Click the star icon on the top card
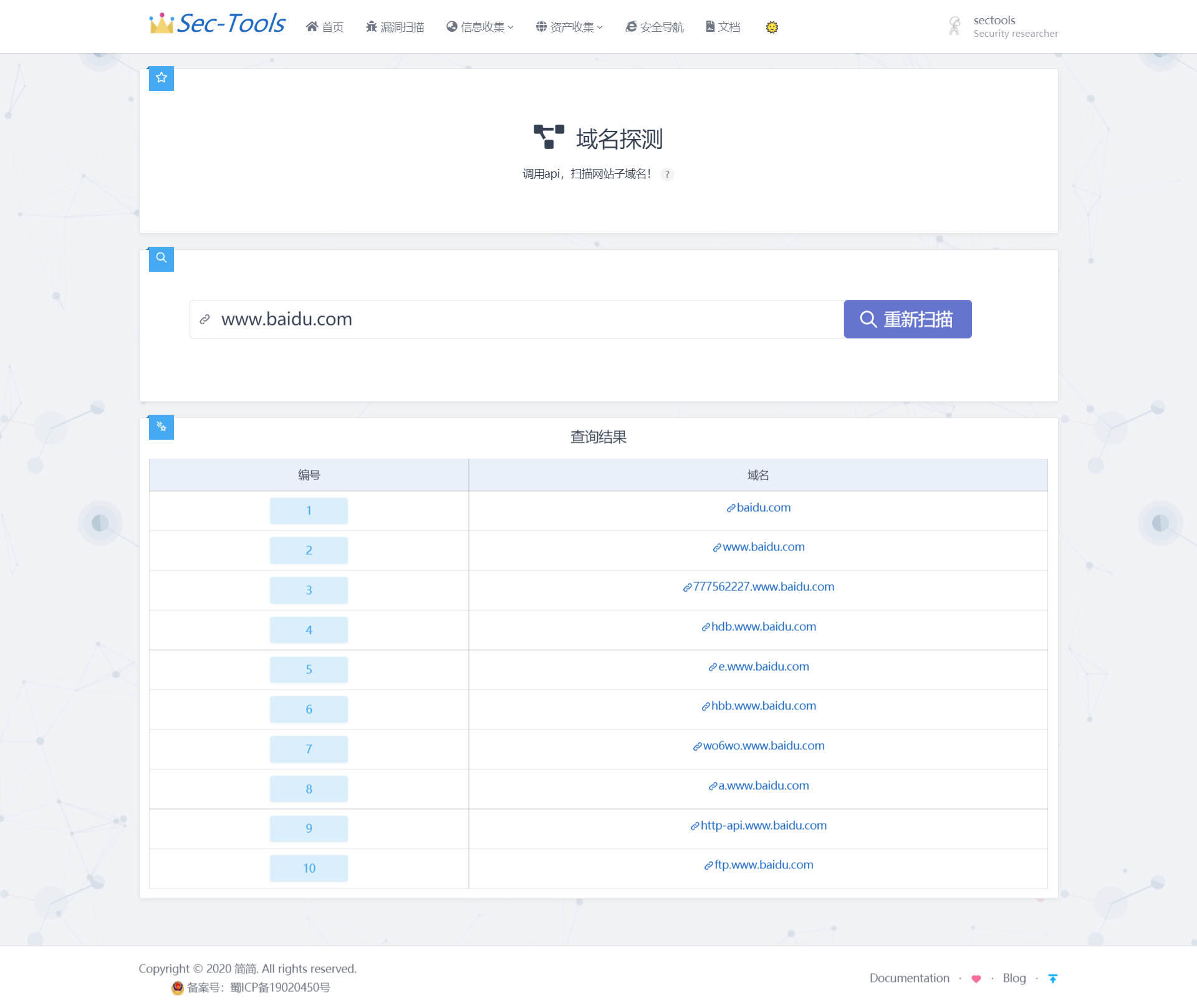The height and width of the screenshot is (1008, 1197). tap(161, 77)
